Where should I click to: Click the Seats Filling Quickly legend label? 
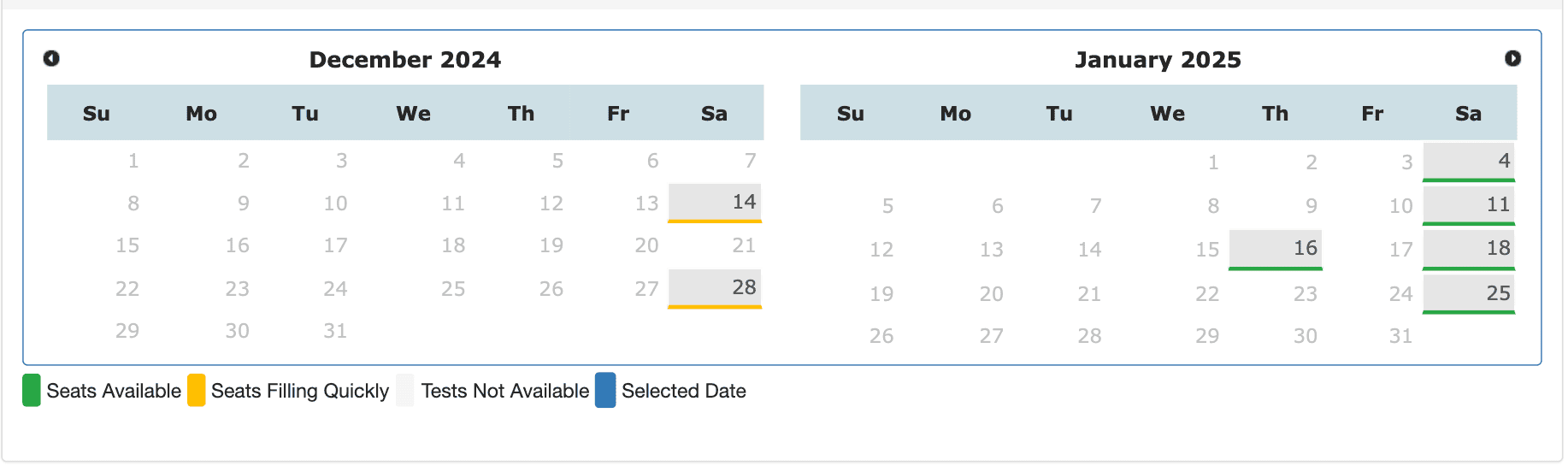pyautogui.click(x=300, y=391)
